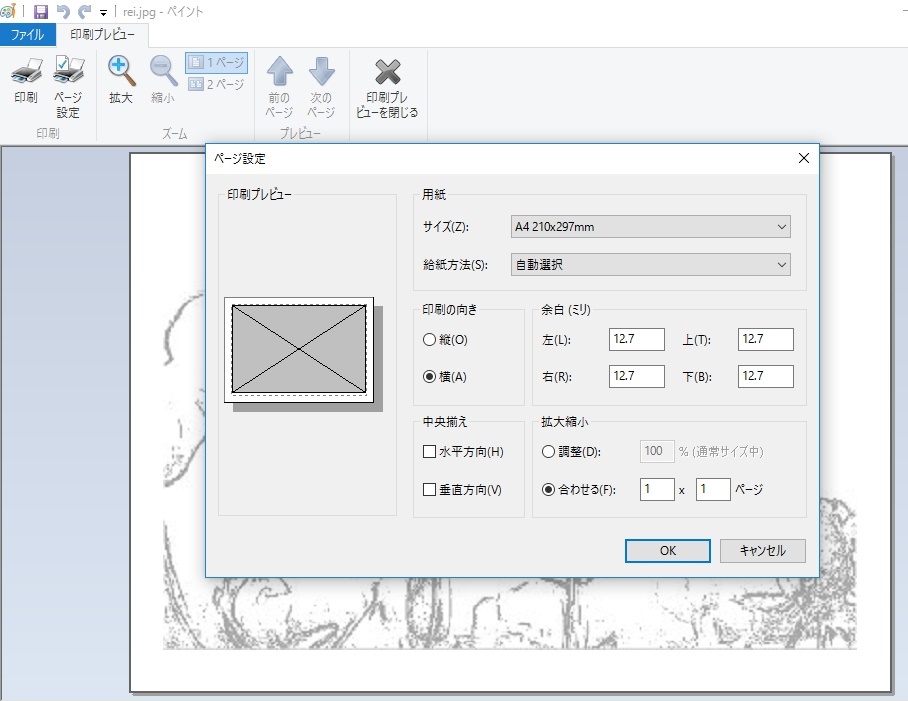The height and width of the screenshot is (701, 908).
Task: Go to next page (次のページ) arrow
Action: point(321,87)
